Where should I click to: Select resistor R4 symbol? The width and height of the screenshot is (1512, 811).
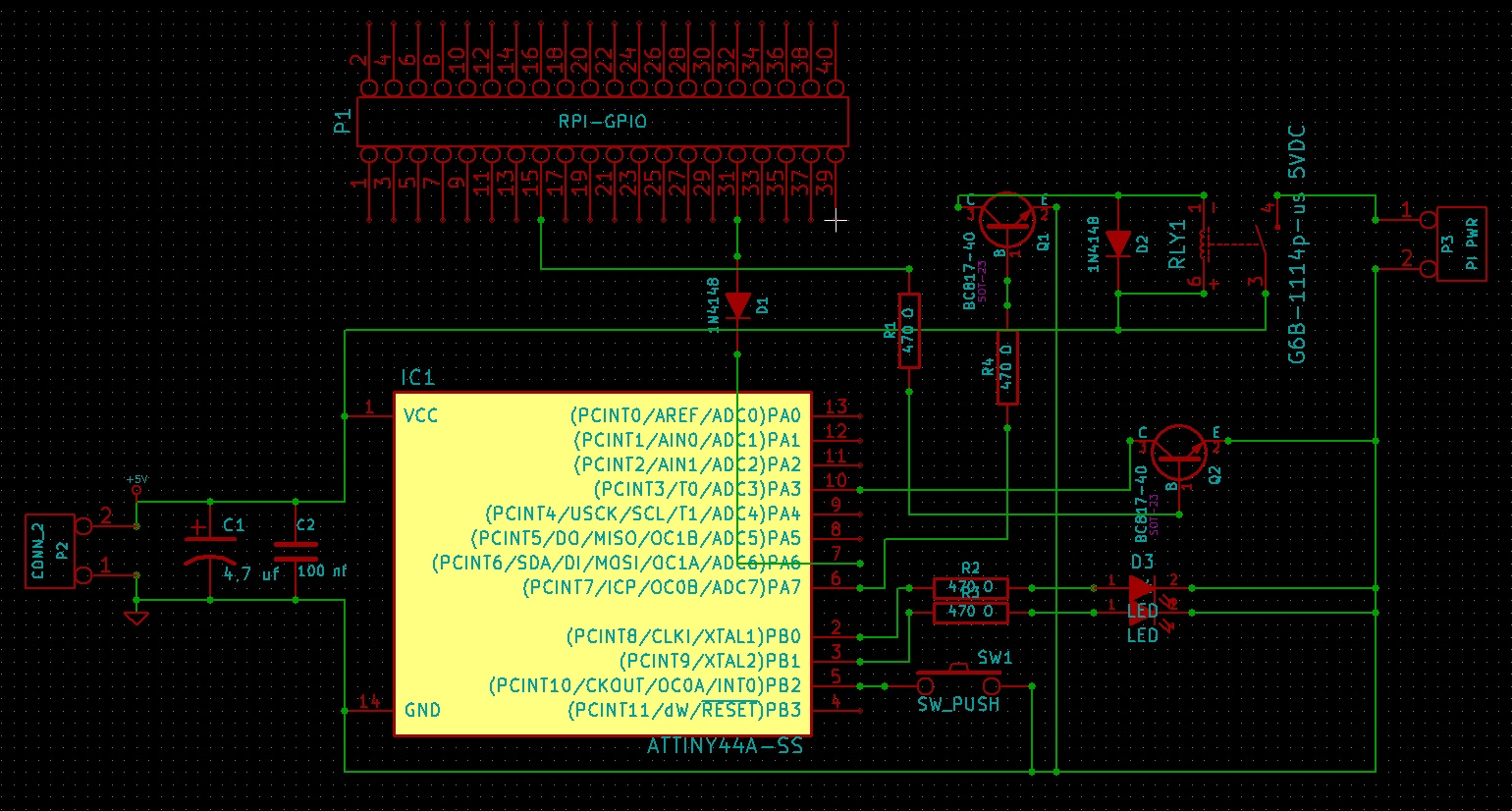[x=1007, y=368]
